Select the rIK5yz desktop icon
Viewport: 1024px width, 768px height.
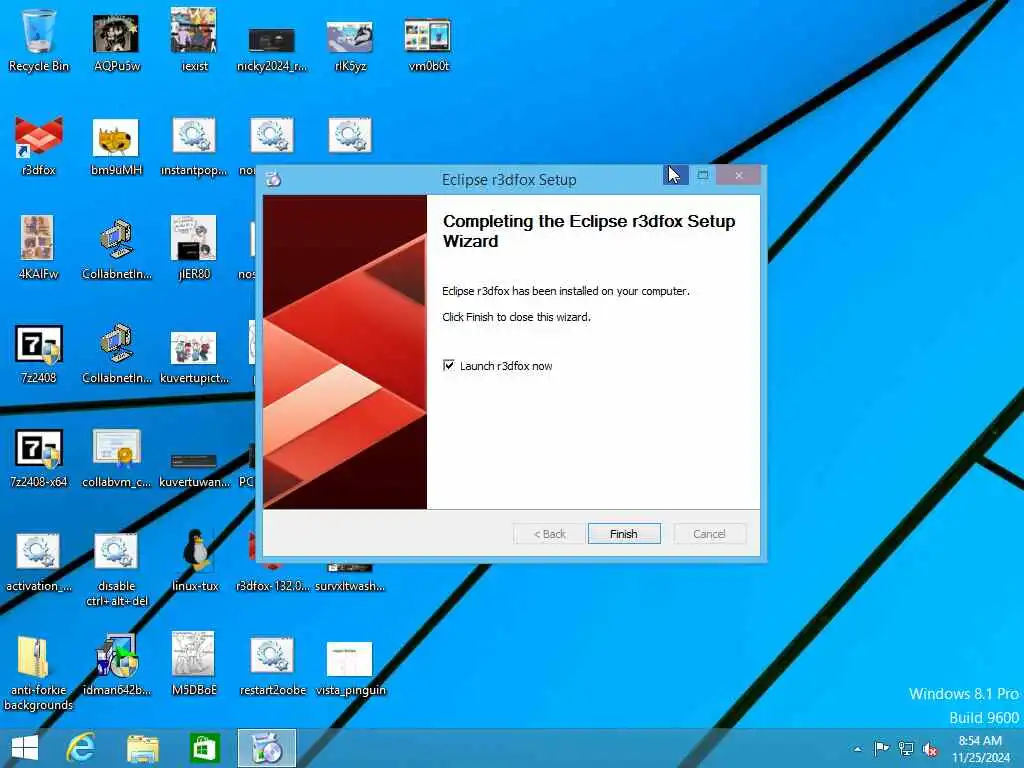[350, 46]
